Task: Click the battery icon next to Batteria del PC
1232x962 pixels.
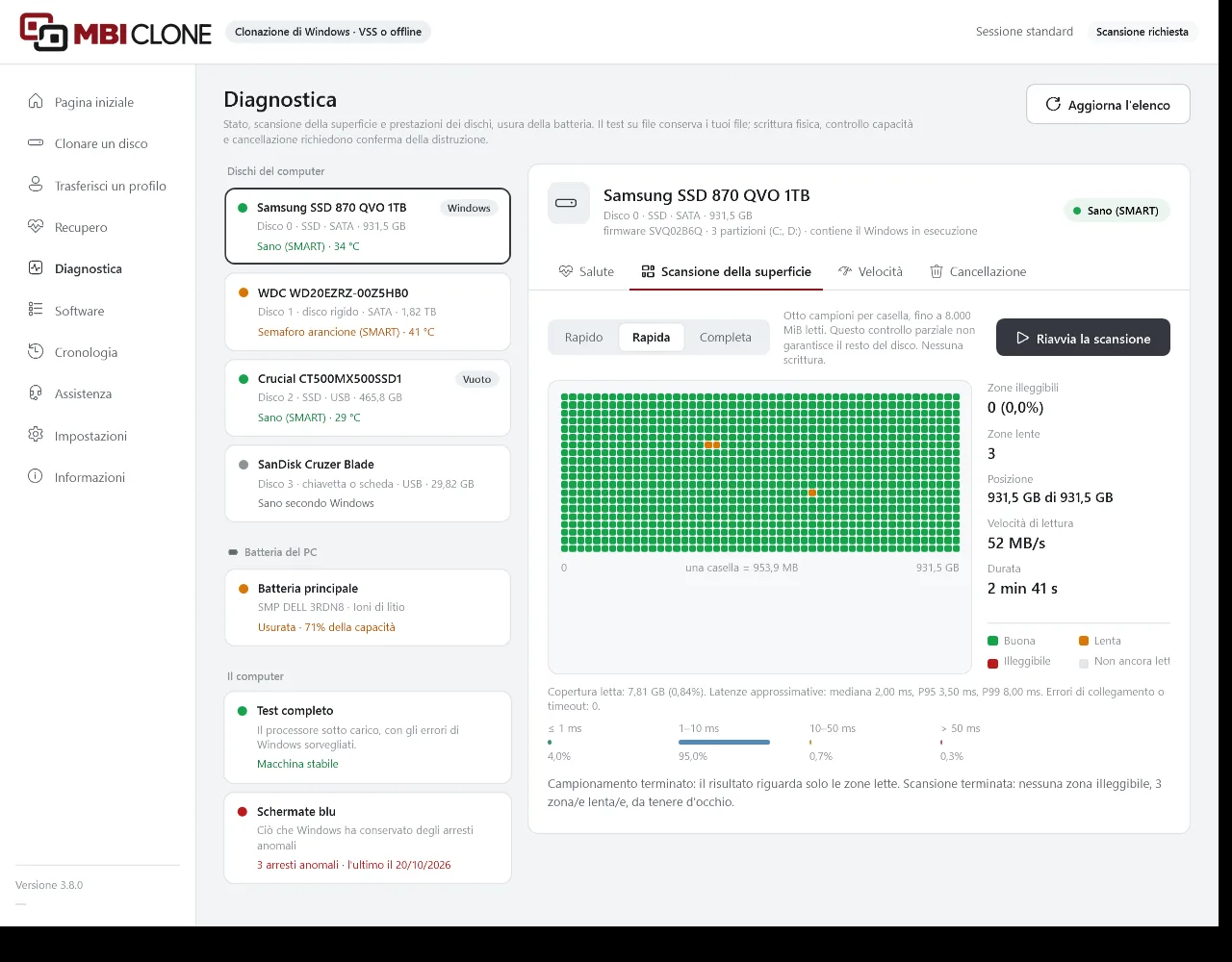Action: [232, 552]
